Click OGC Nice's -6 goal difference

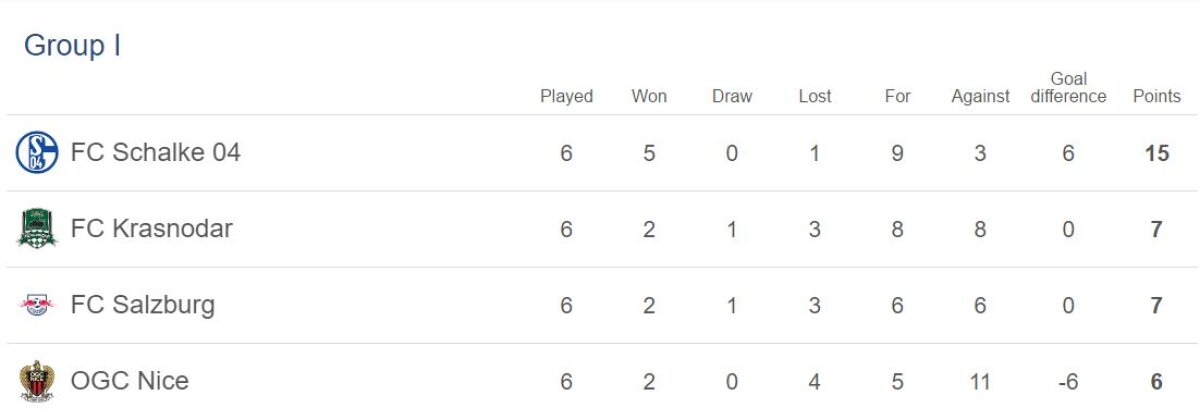click(1068, 382)
